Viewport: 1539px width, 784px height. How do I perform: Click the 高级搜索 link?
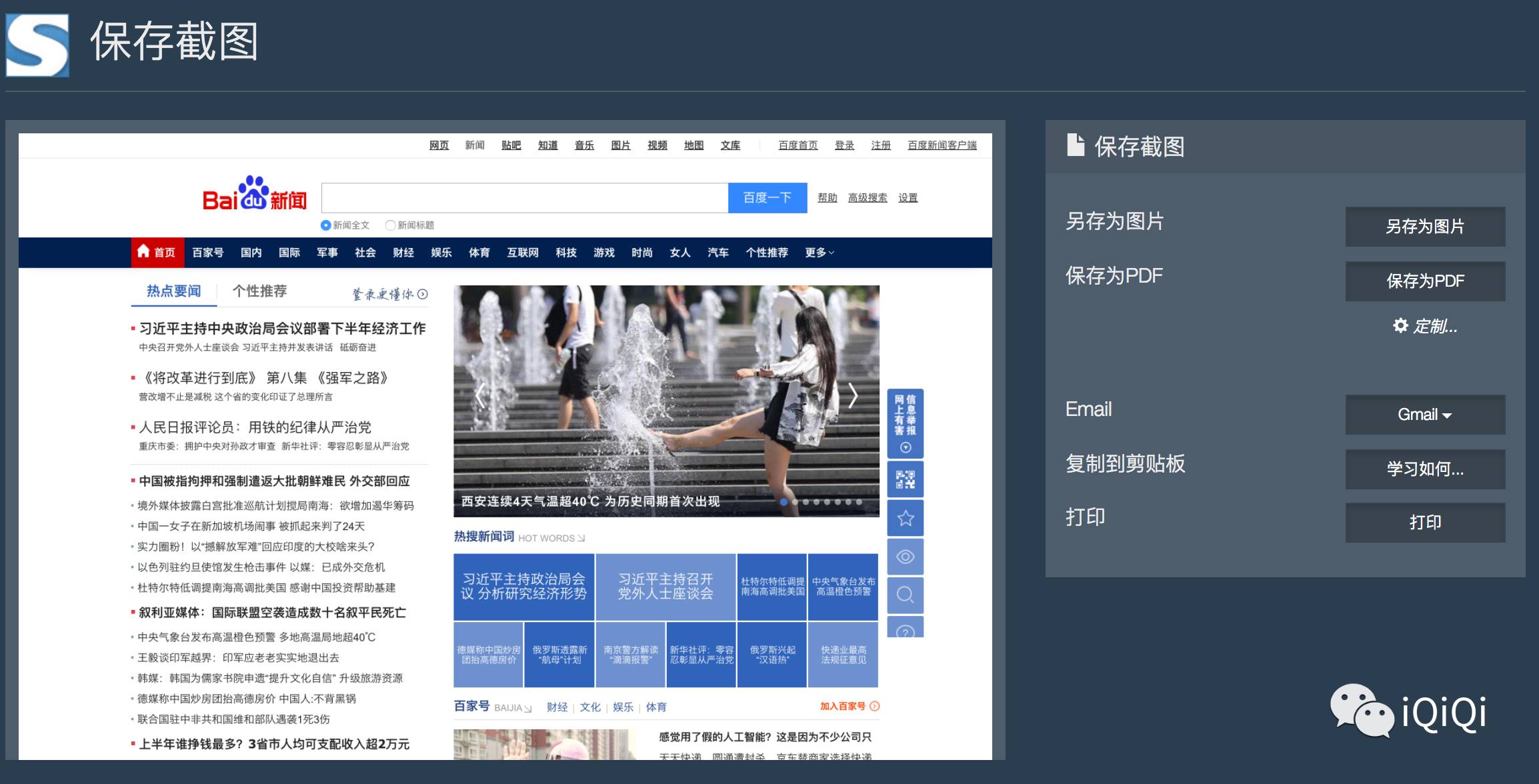[x=868, y=198]
